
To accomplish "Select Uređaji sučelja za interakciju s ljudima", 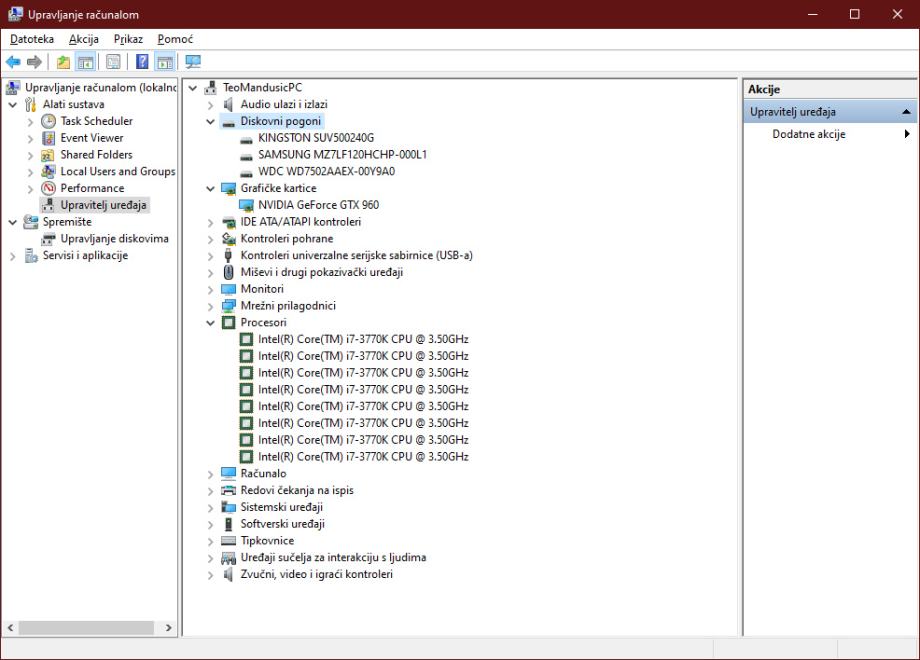I will (x=333, y=557).
